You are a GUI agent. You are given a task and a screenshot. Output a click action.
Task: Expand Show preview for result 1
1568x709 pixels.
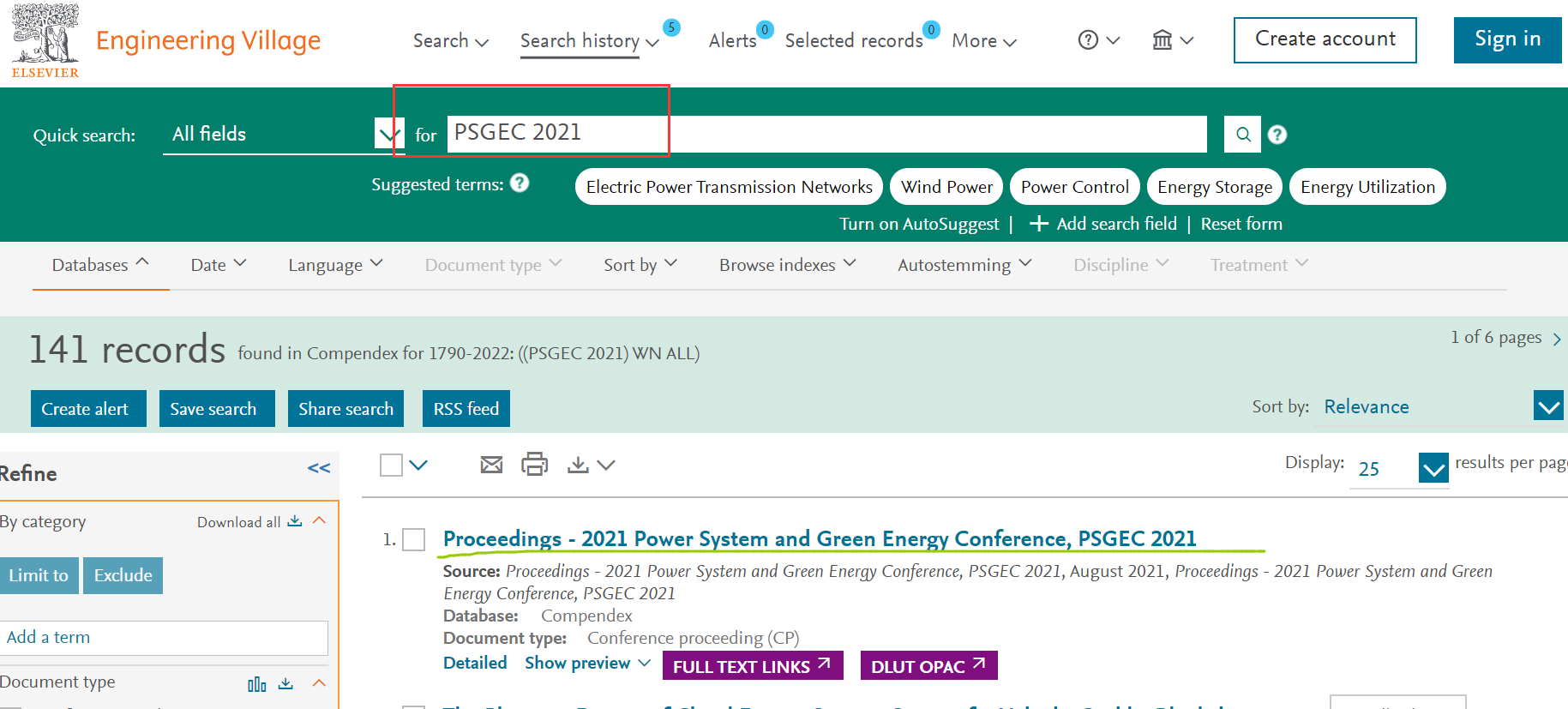coord(587,663)
